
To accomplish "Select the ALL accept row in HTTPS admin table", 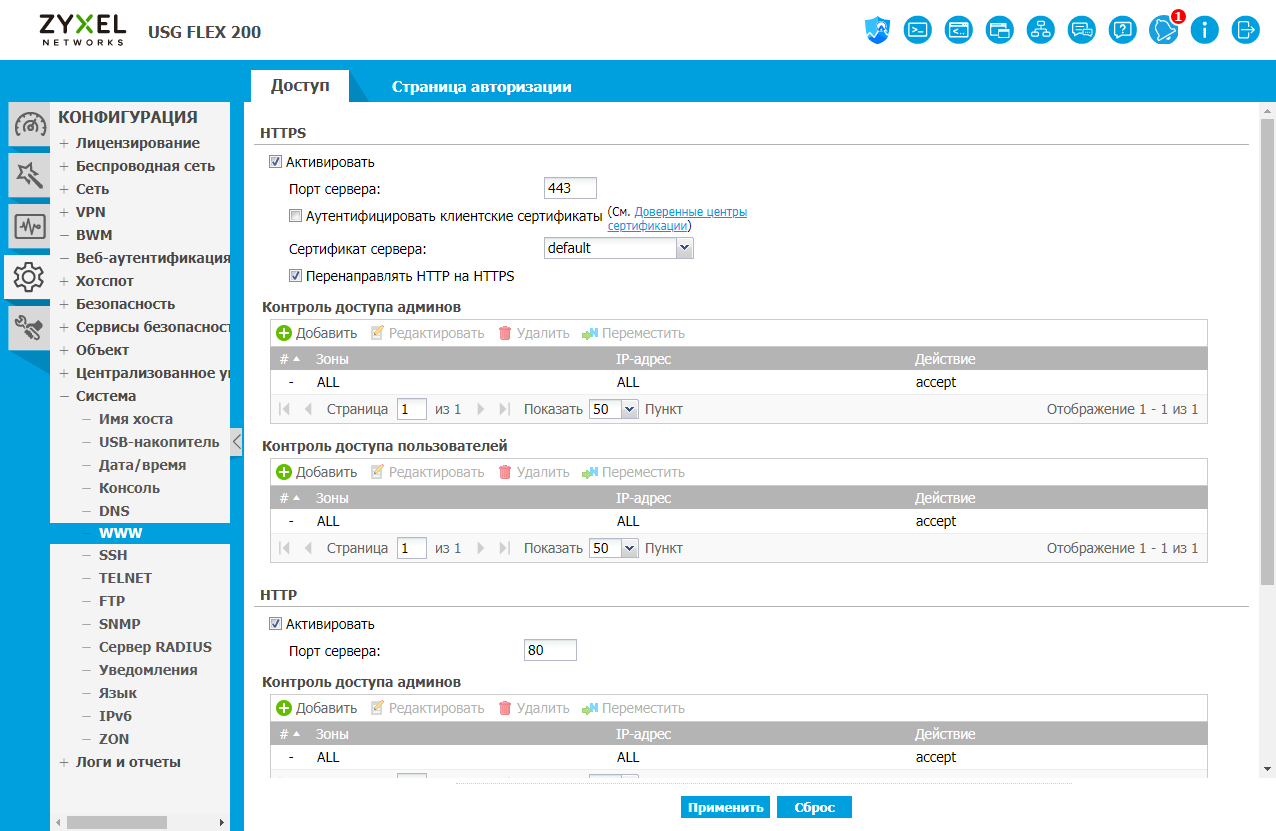I will coord(738,382).
